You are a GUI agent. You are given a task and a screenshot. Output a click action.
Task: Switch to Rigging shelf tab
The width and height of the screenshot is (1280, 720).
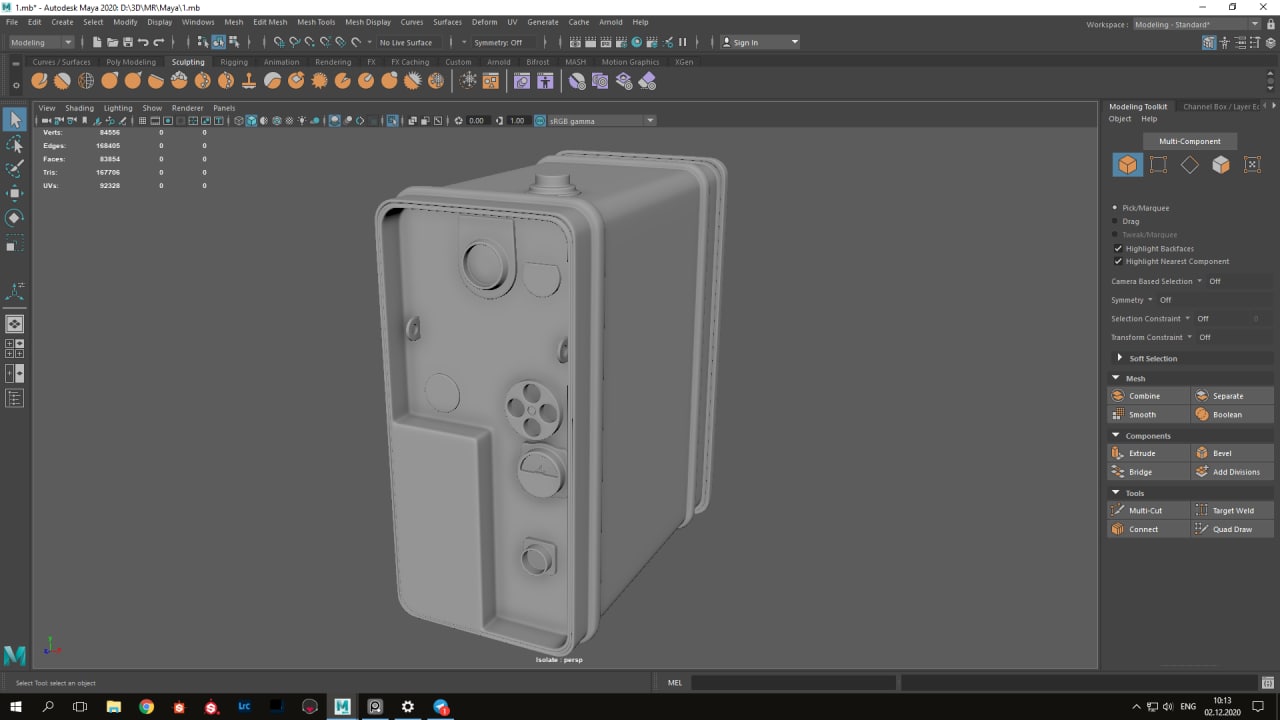234,62
